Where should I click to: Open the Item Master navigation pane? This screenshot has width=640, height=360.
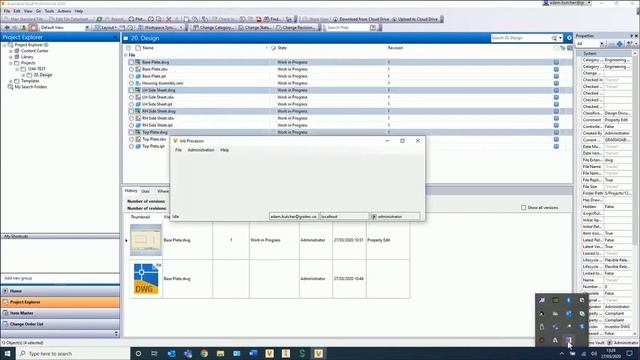point(60,313)
